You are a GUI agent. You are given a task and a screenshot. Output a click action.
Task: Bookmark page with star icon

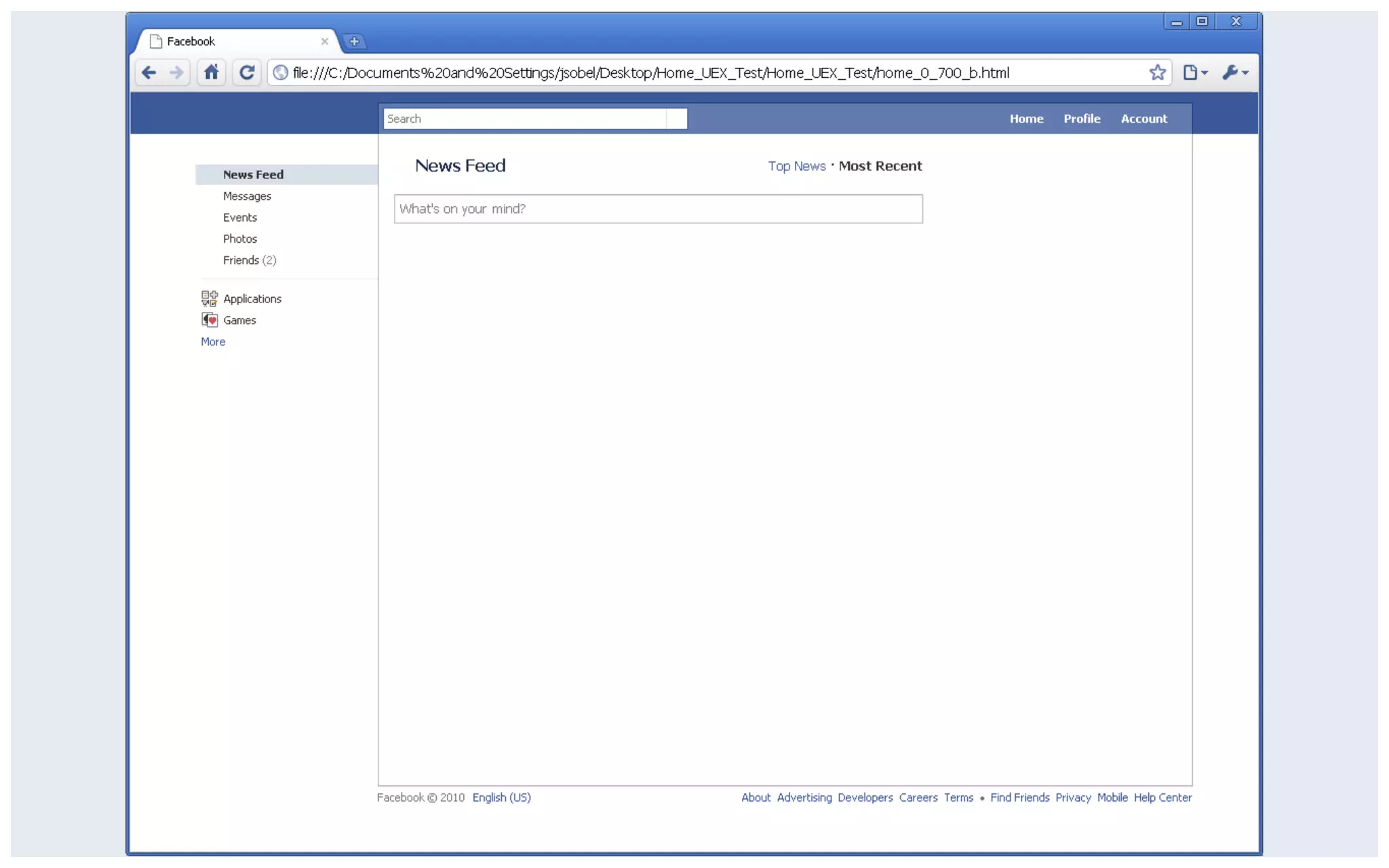pyautogui.click(x=1157, y=73)
